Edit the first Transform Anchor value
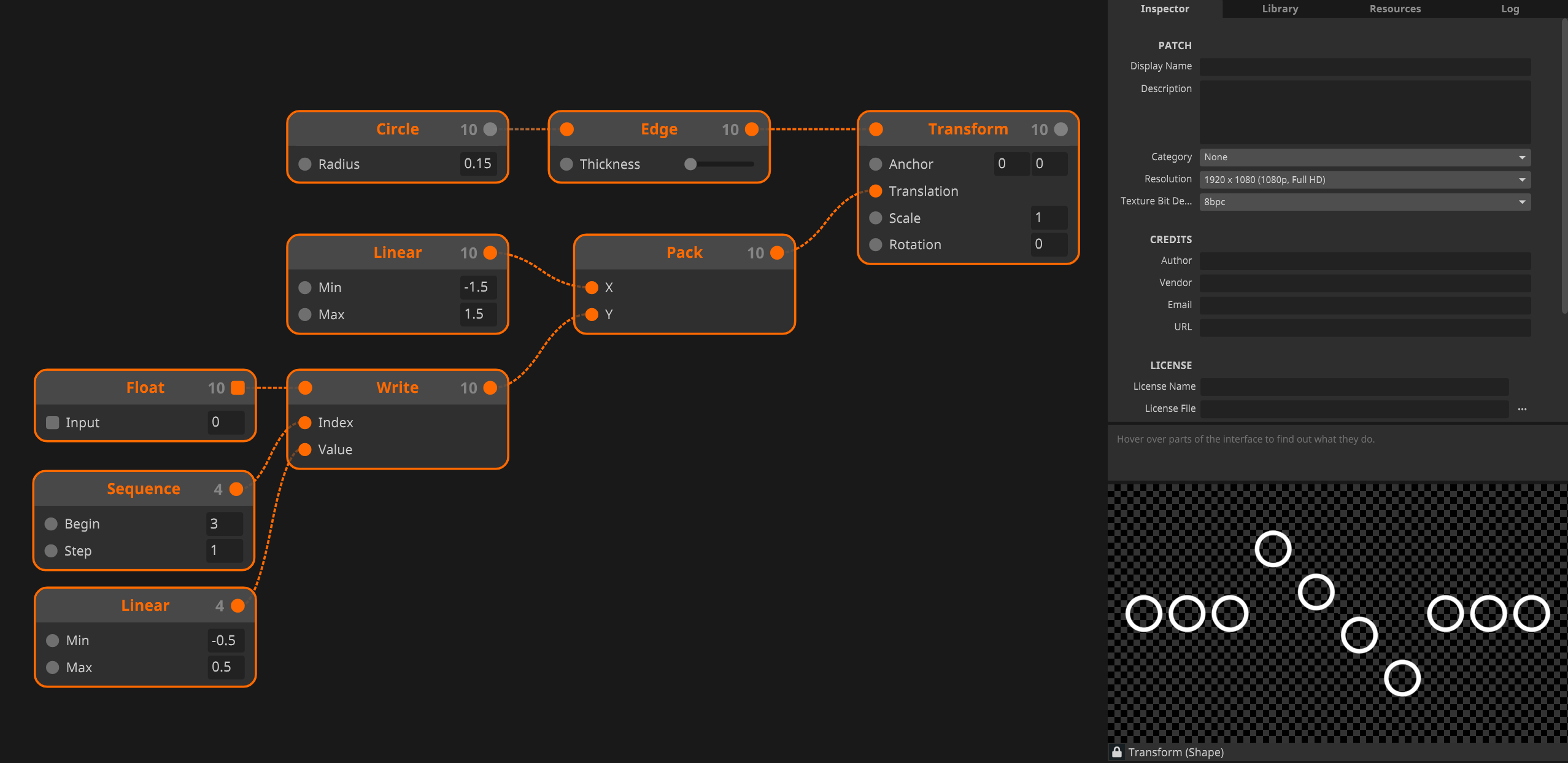 click(x=1011, y=164)
